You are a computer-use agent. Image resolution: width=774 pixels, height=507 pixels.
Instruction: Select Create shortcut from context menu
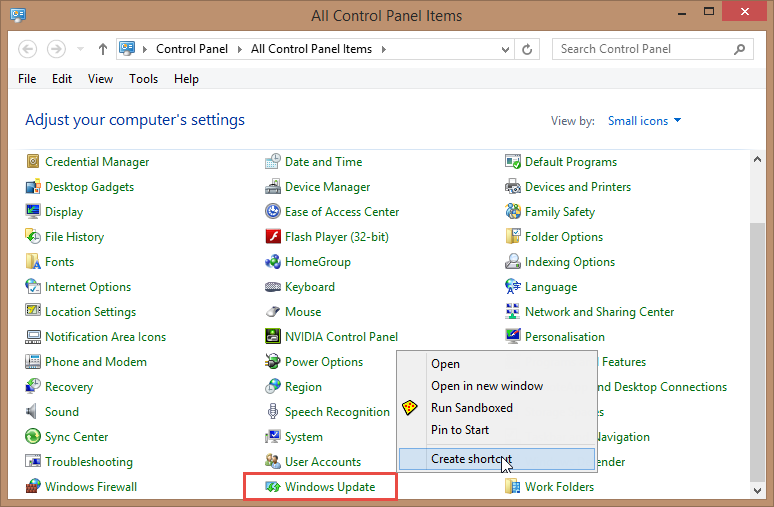tap(497, 459)
